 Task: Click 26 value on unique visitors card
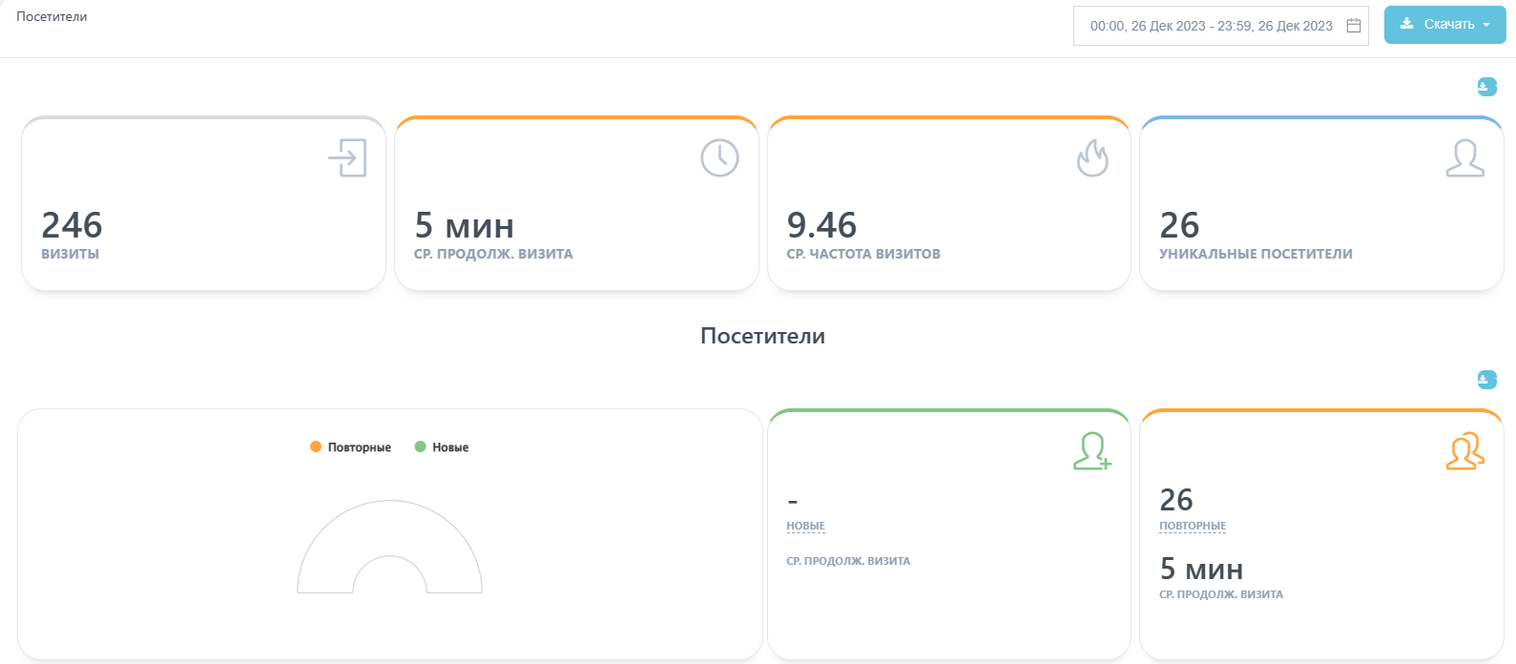(1180, 226)
